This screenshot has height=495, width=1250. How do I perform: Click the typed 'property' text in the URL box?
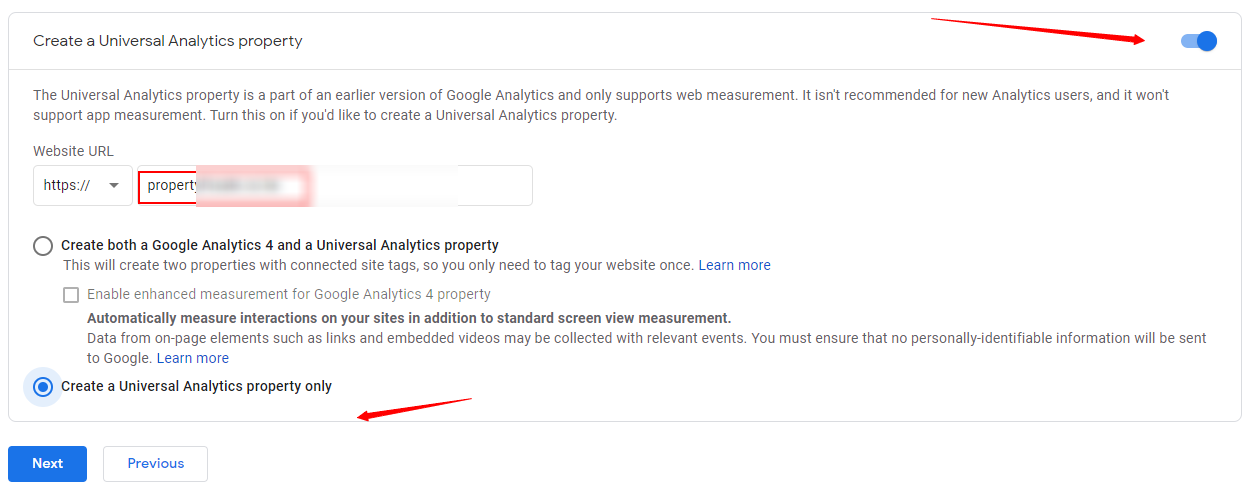(170, 186)
